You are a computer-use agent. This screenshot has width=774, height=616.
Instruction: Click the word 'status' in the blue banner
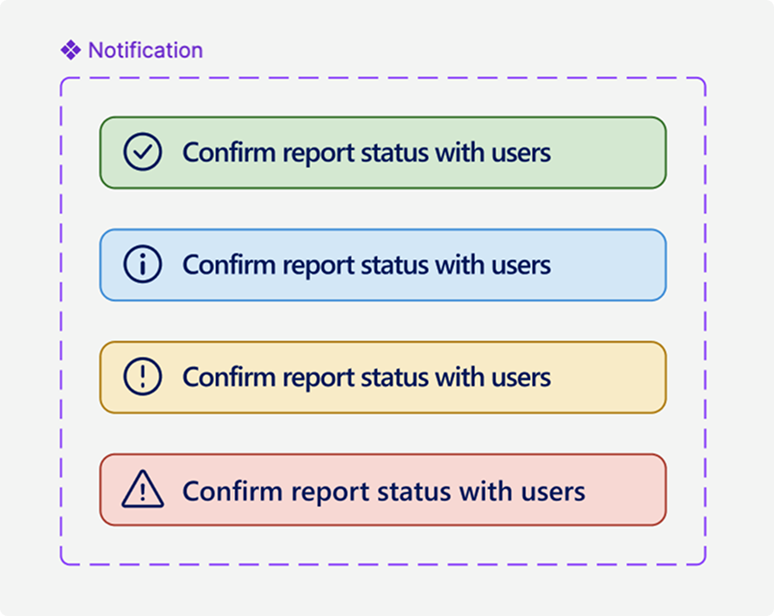[x=395, y=265]
